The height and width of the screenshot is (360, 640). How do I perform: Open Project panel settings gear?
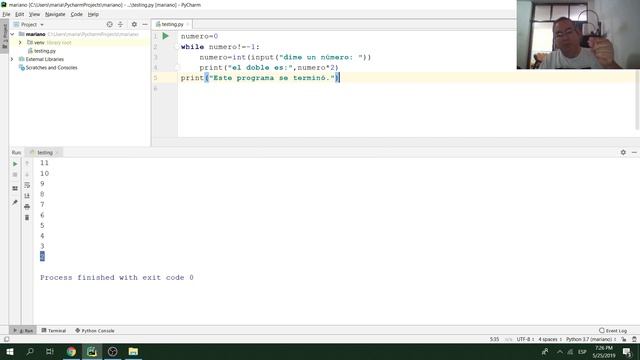click(x=134, y=24)
